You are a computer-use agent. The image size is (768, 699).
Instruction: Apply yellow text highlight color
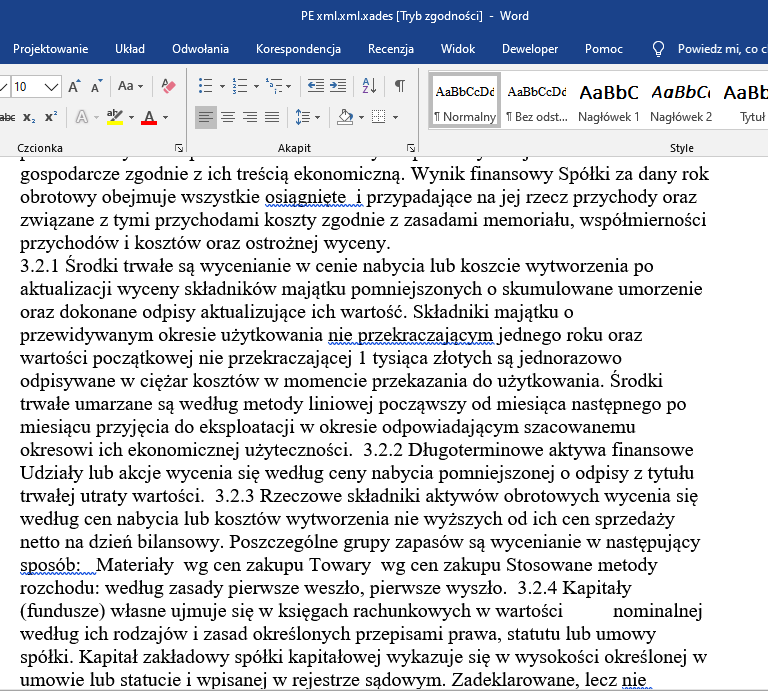click(115, 118)
